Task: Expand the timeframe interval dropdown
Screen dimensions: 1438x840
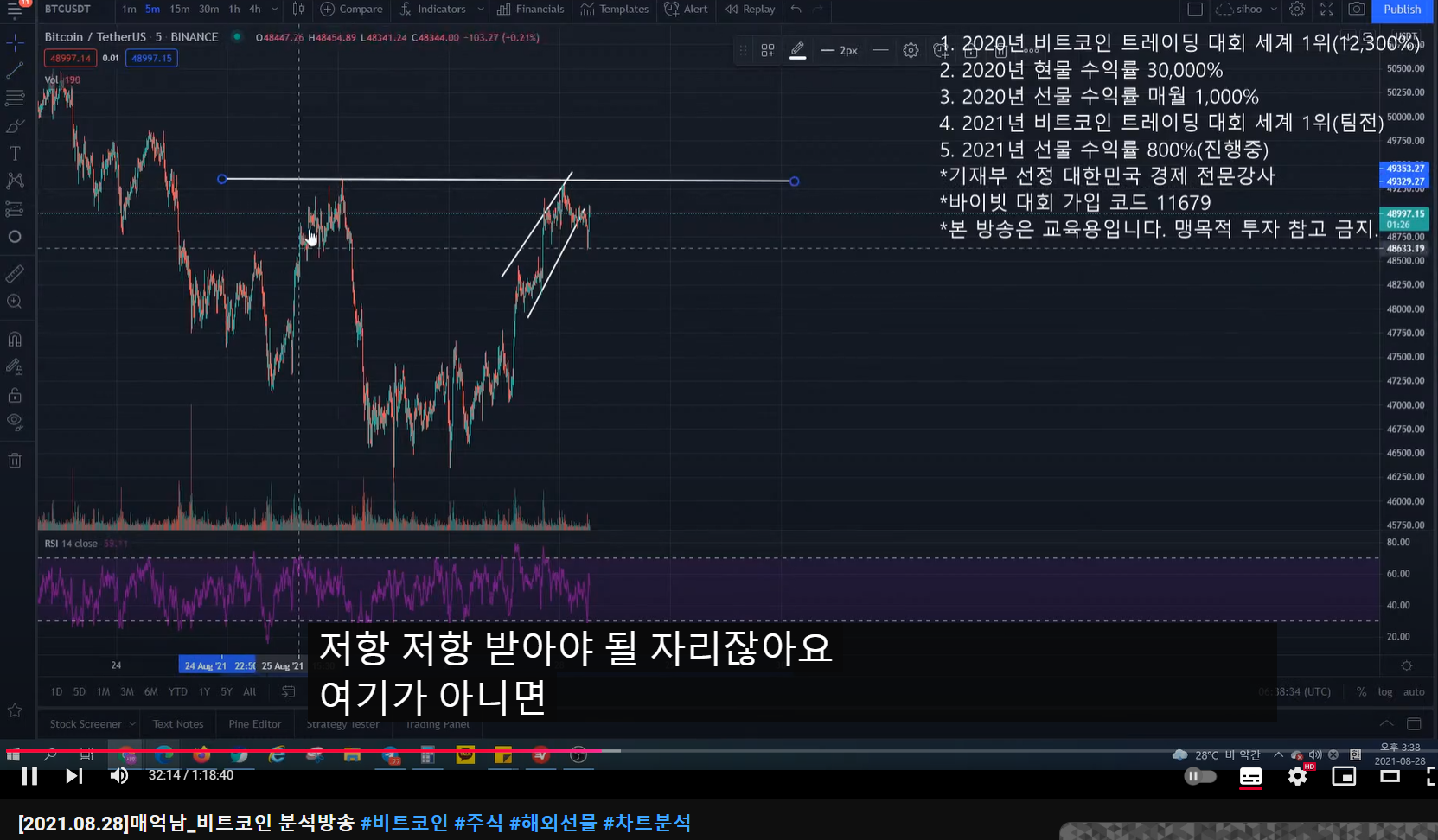Action: (275, 10)
